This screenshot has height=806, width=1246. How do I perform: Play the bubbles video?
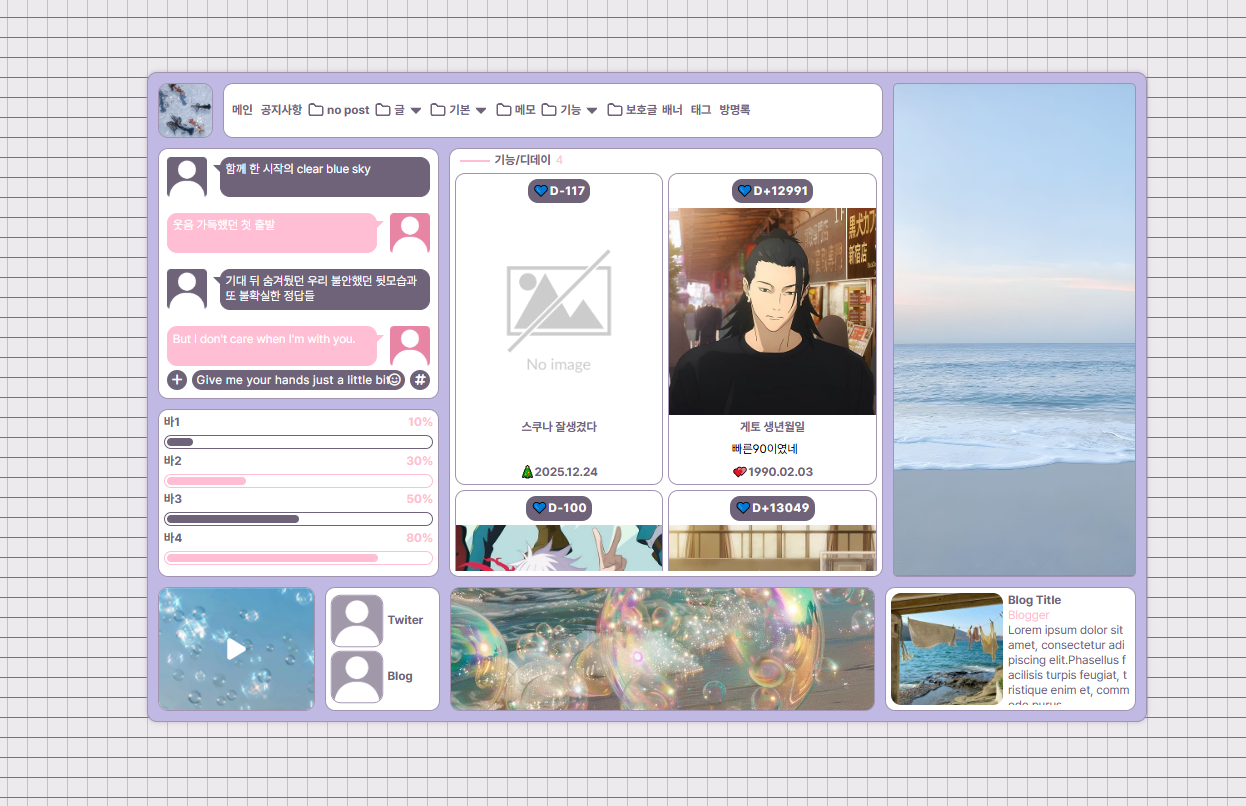coord(236,649)
